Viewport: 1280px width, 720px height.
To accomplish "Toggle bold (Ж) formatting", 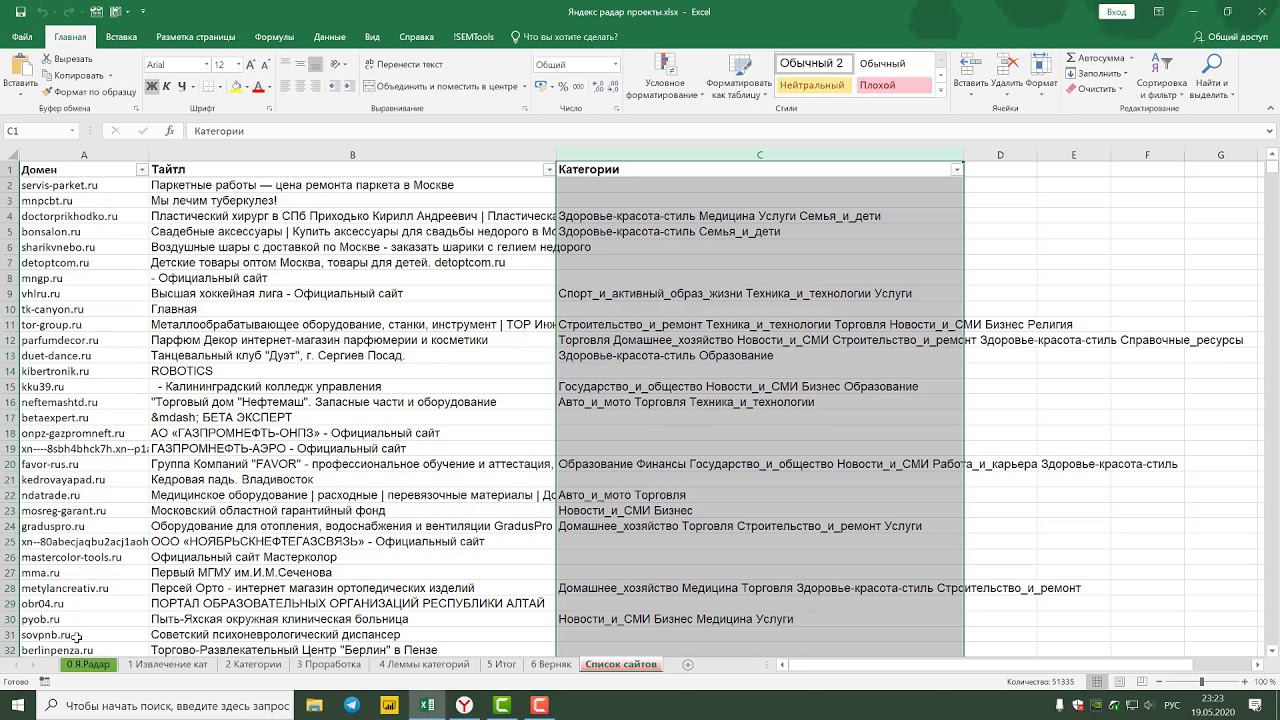I will coord(152,87).
